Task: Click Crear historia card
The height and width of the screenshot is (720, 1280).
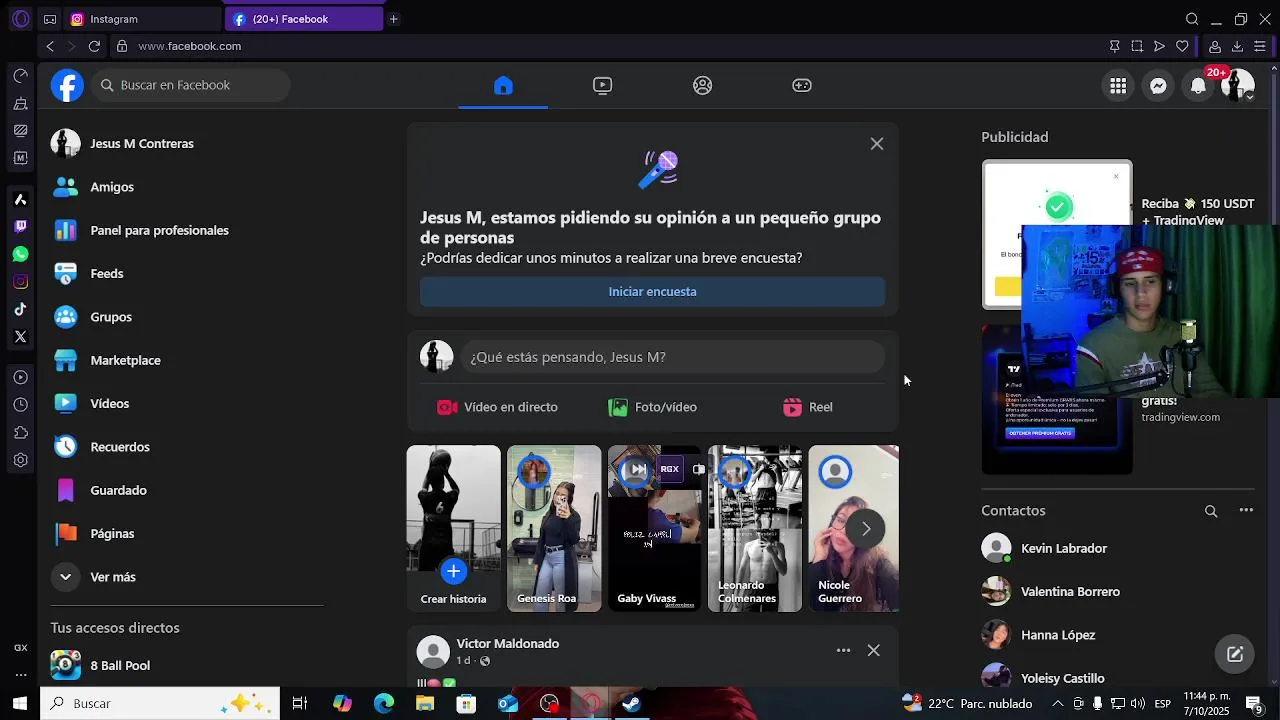Action: [x=453, y=528]
